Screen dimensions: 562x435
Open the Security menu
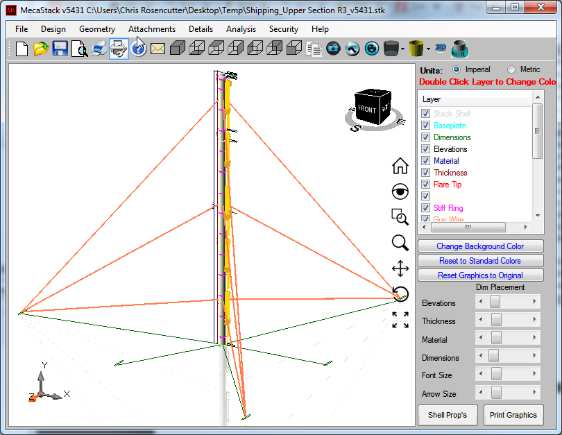tap(284, 29)
